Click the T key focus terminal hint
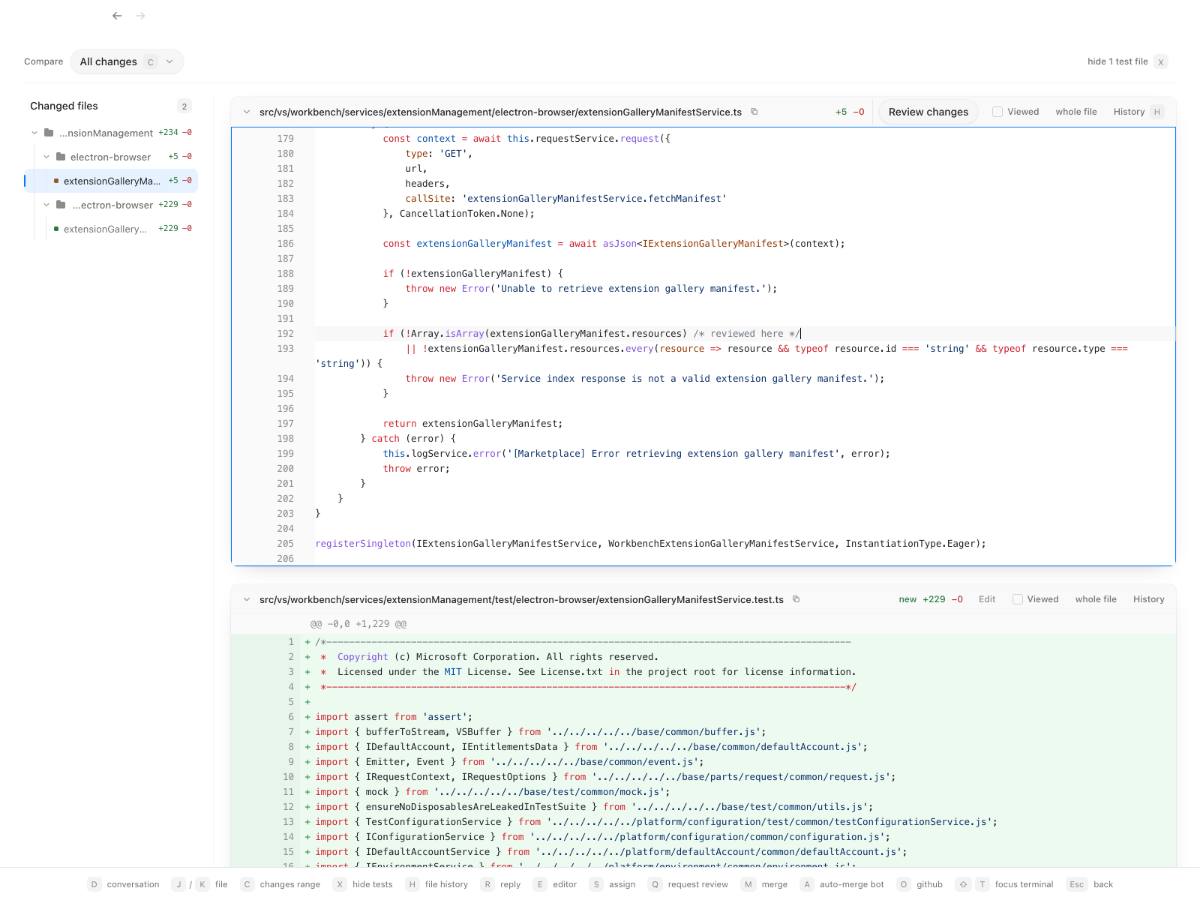Image resolution: width=1200 pixels, height=900 pixels. click(982, 884)
